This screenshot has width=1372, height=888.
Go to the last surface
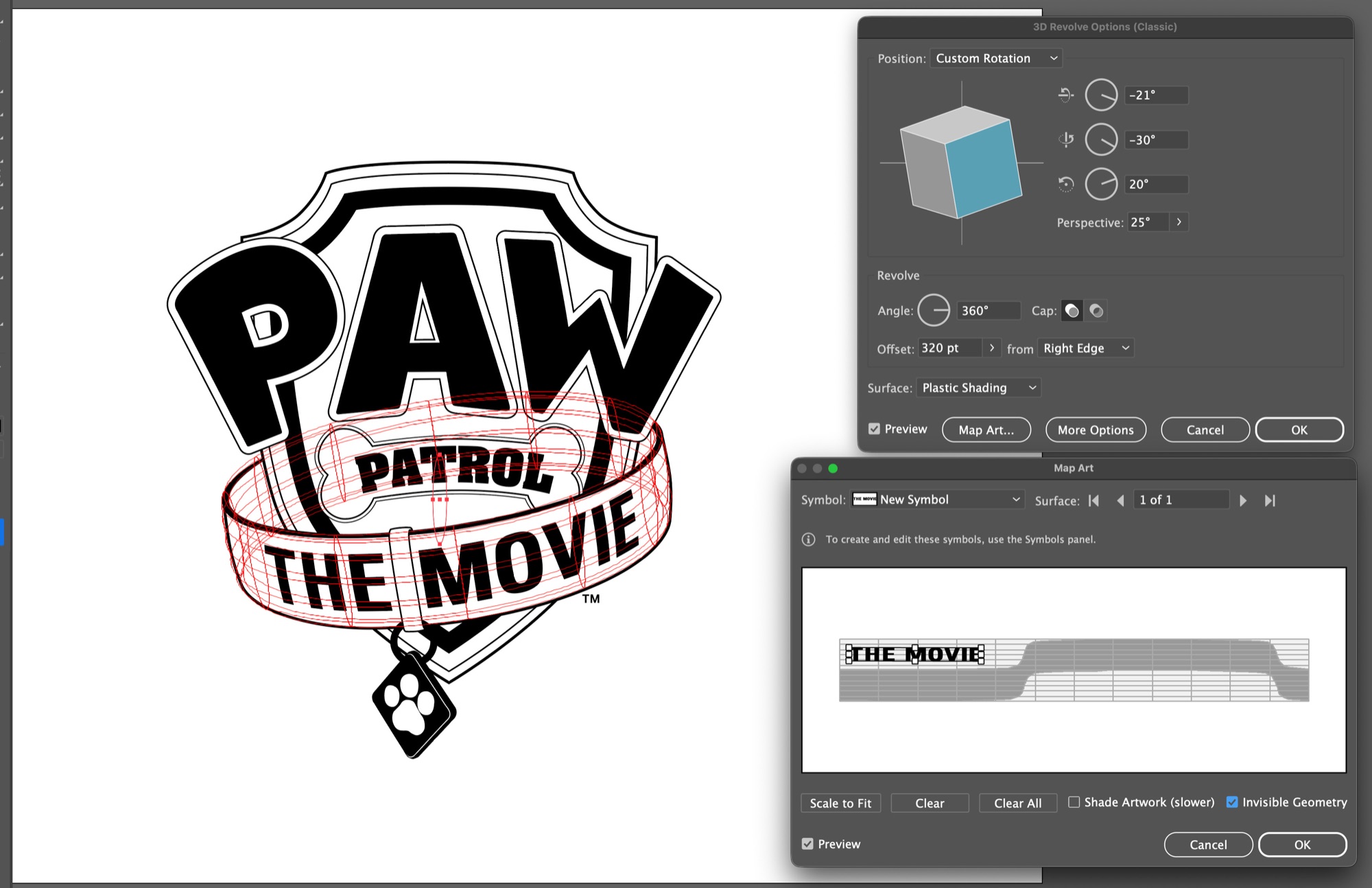pyautogui.click(x=1270, y=500)
